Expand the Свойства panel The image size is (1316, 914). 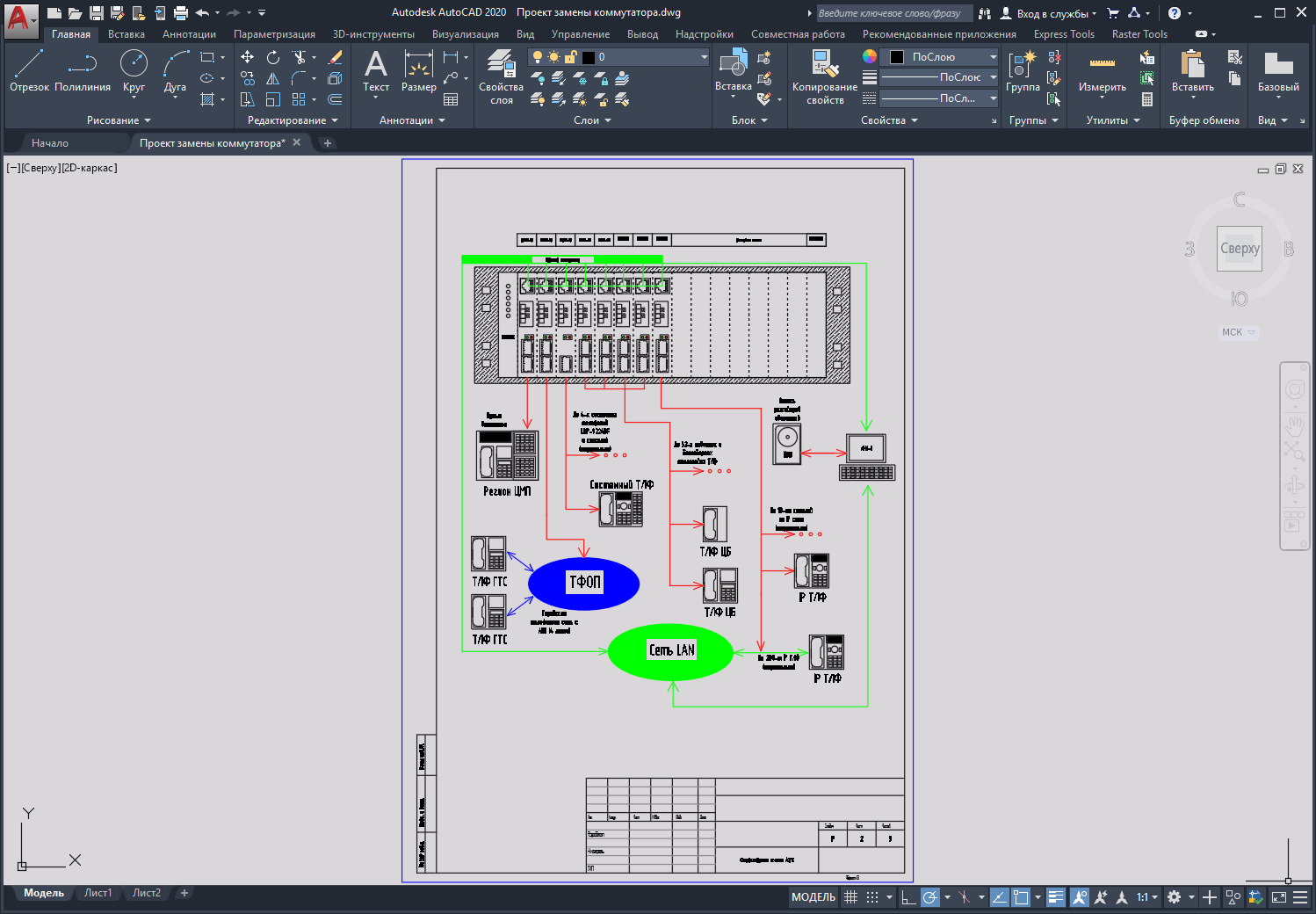pos(889,120)
